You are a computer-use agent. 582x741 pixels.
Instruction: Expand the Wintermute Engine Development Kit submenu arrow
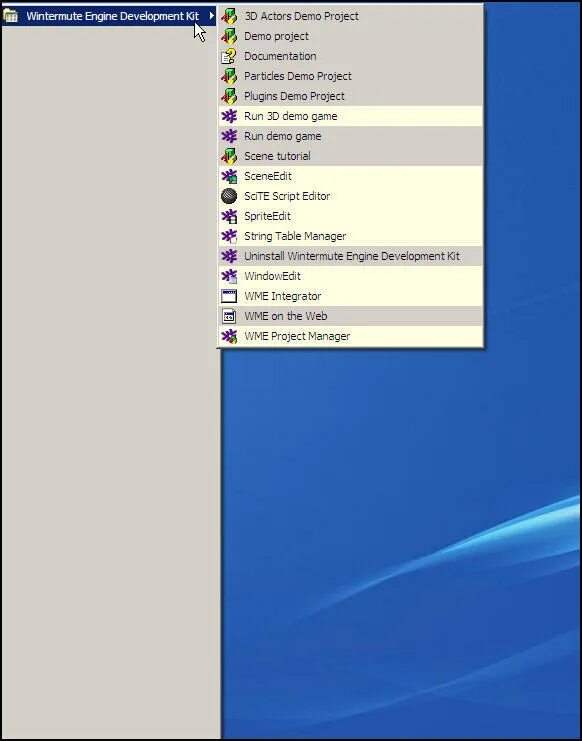point(212,16)
